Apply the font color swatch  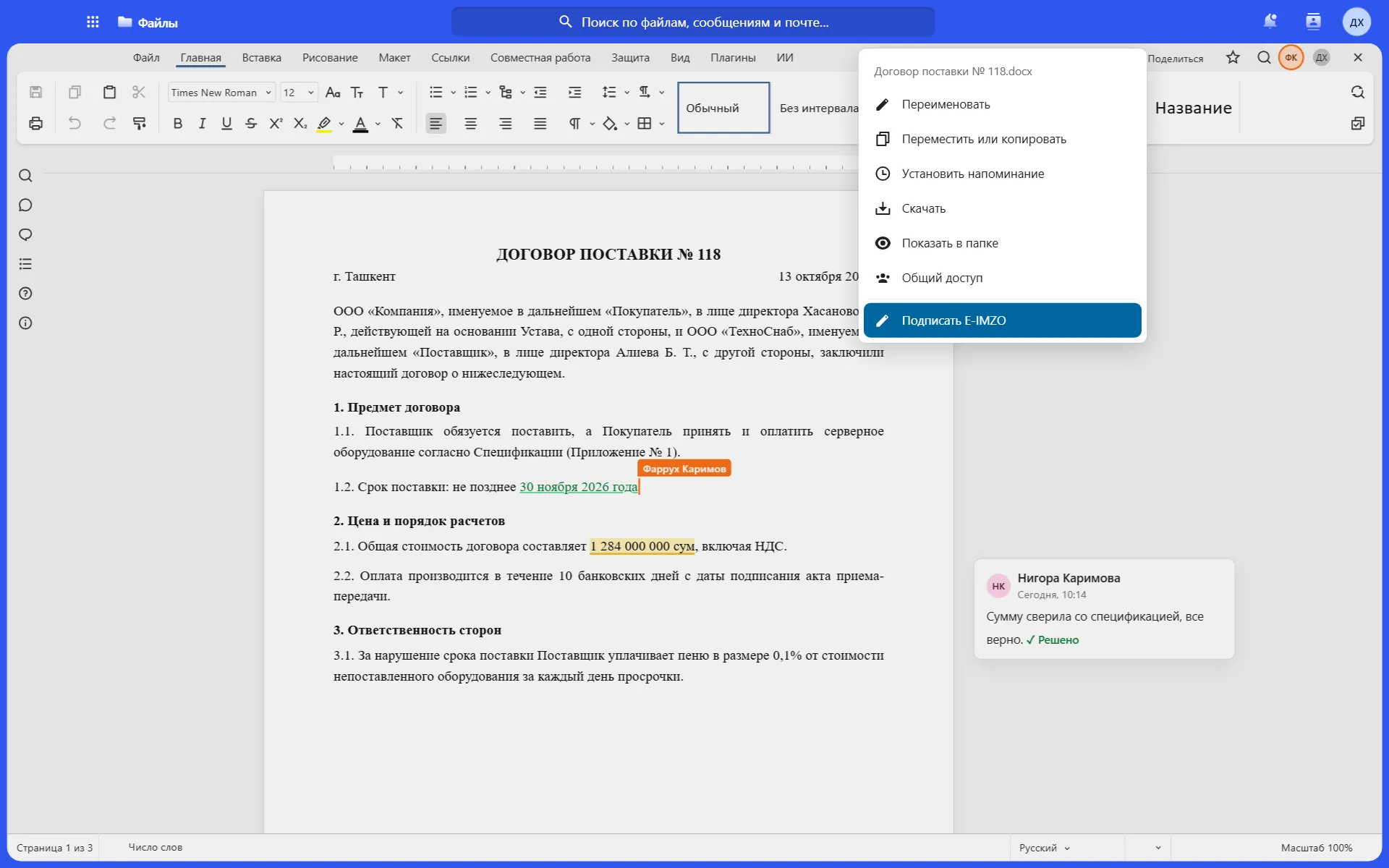click(x=360, y=124)
